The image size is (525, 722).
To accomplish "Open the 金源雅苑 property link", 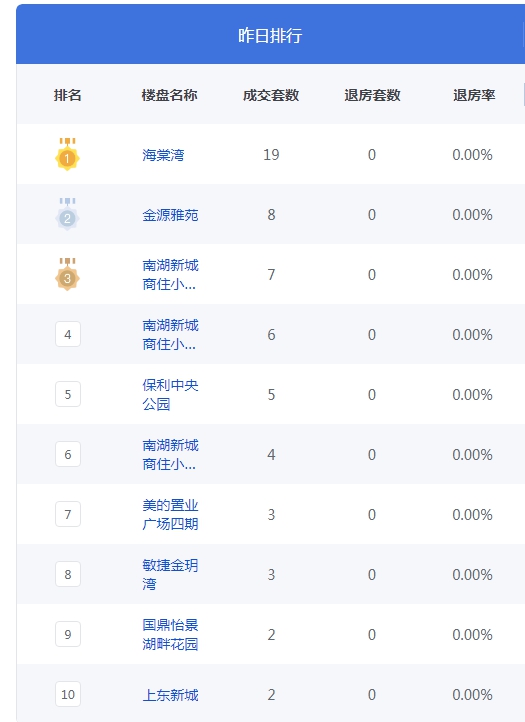I will tap(170, 215).
